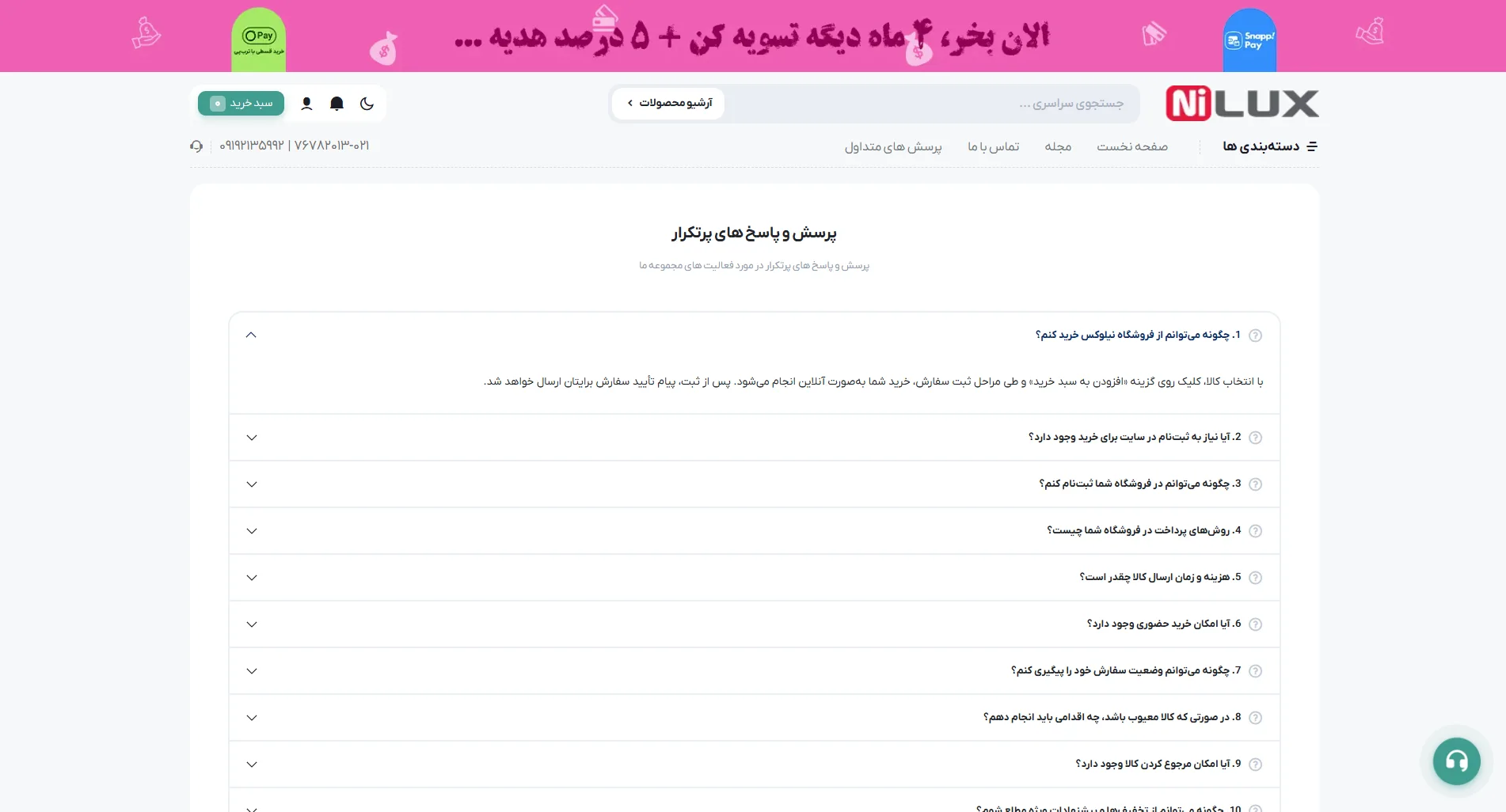Viewport: 1506px width, 812px height.
Task: Open پرسش های متداول menu item
Action: point(893,146)
